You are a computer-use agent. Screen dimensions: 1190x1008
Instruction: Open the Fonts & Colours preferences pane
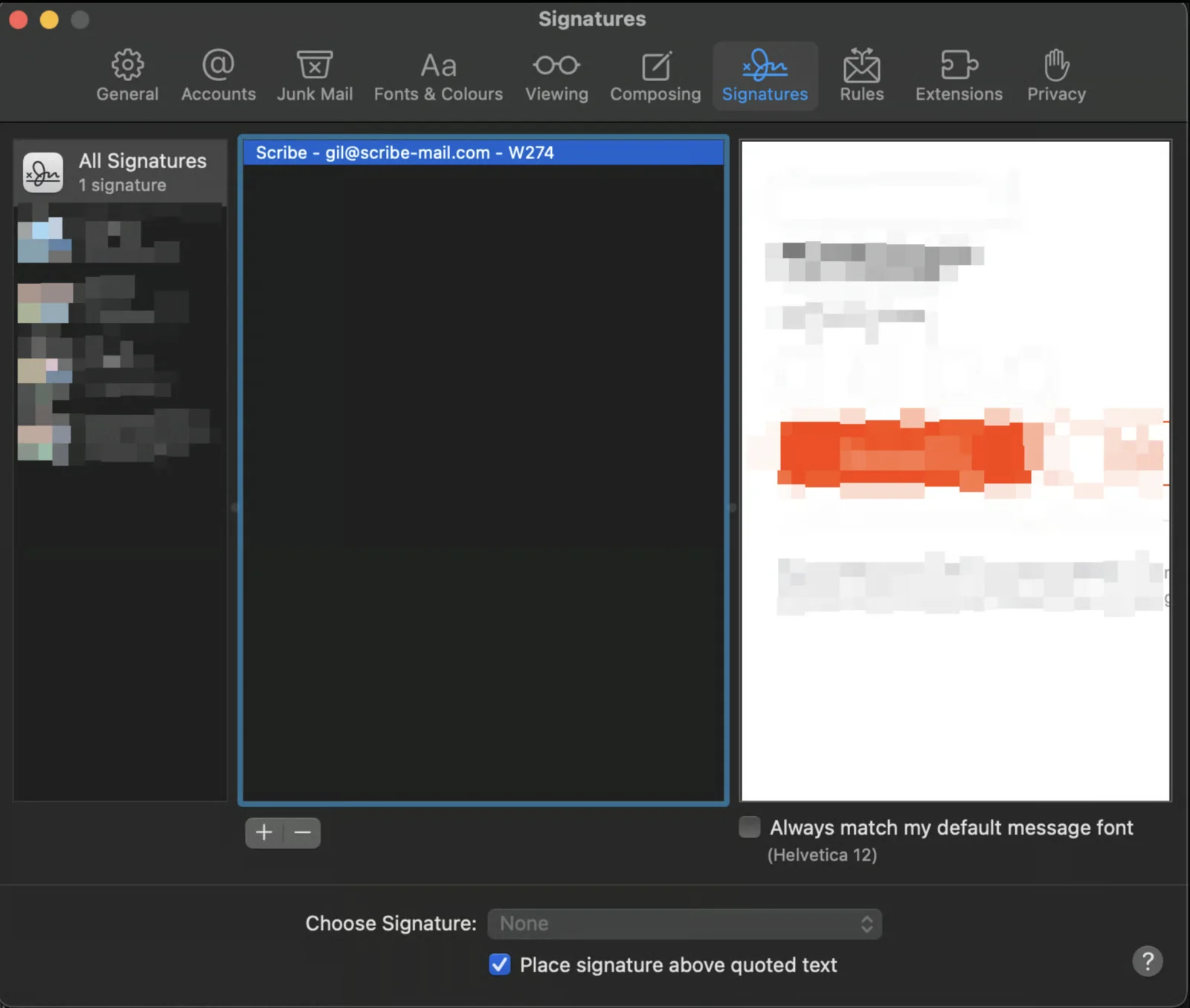438,76
